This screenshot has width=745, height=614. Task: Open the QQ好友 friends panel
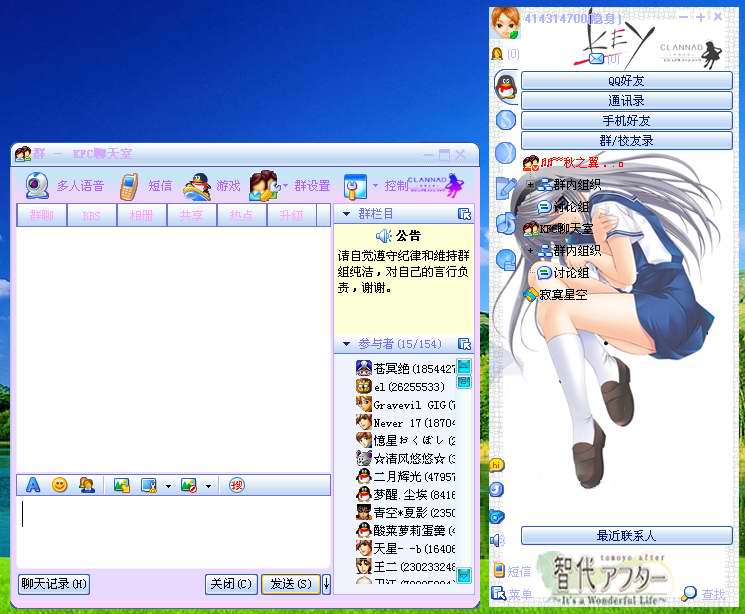[627, 81]
